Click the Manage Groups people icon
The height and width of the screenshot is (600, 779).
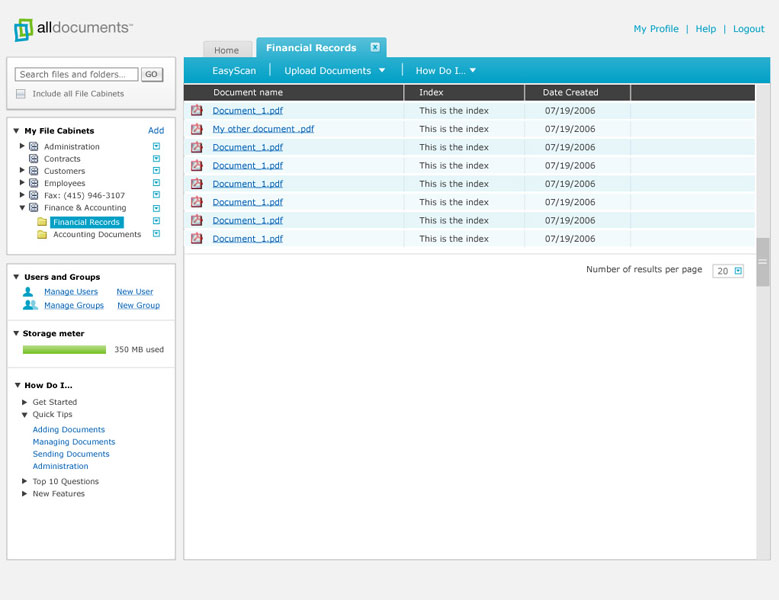(30, 305)
